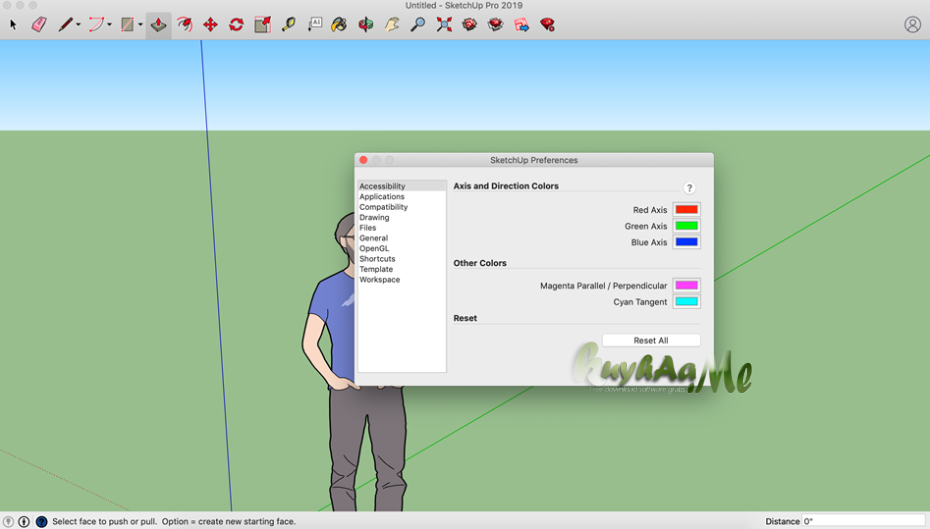Open the Blue Axis color swatch
930x529 pixels.
point(686,242)
